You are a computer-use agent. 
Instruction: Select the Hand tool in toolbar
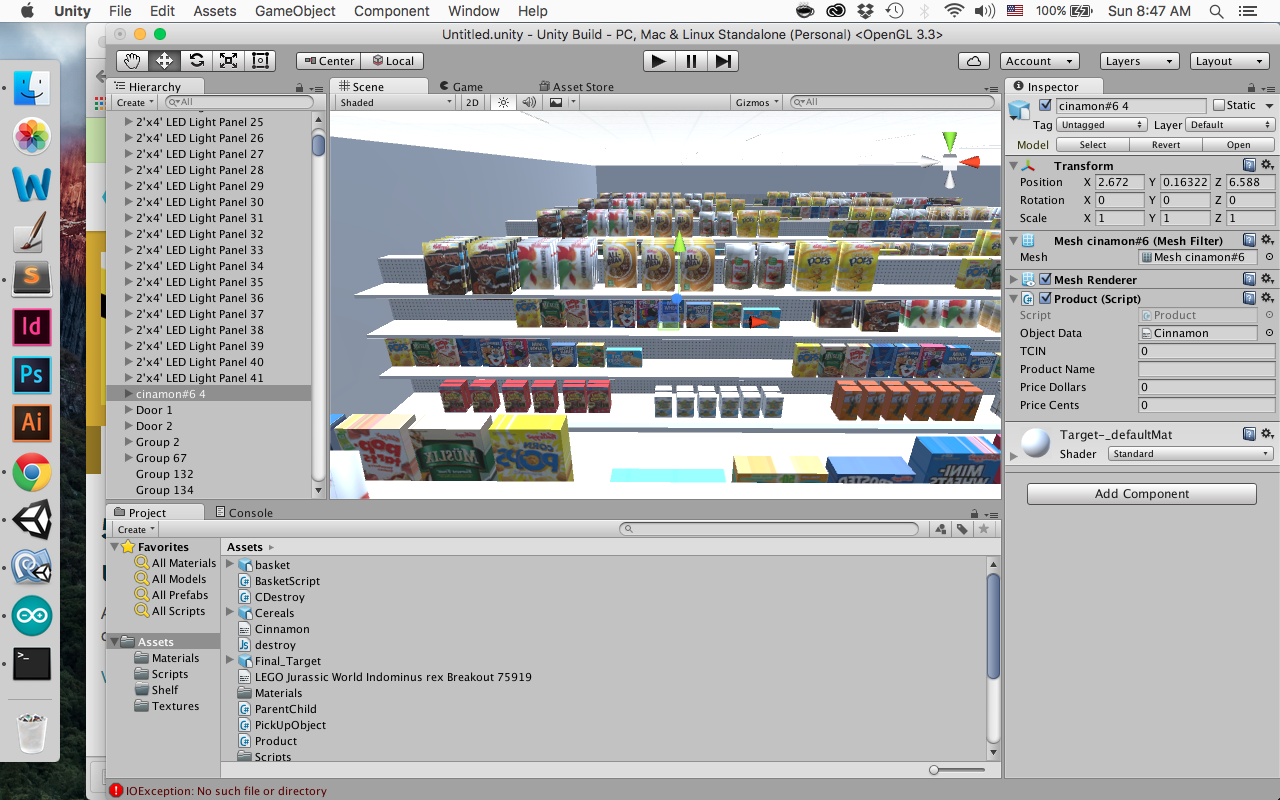click(132, 61)
